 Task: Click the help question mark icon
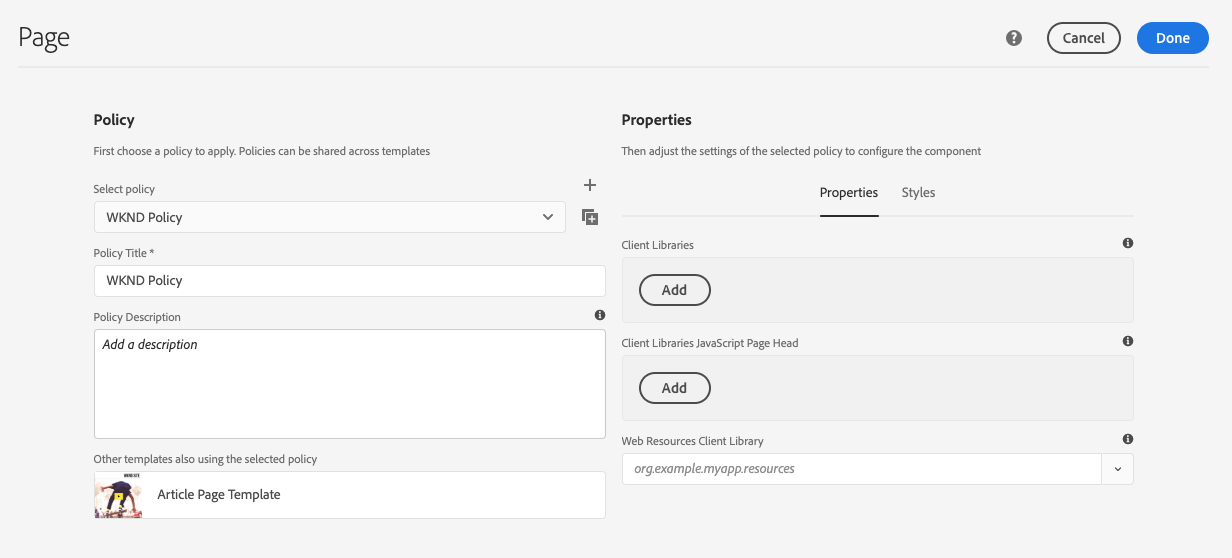pos(1014,38)
